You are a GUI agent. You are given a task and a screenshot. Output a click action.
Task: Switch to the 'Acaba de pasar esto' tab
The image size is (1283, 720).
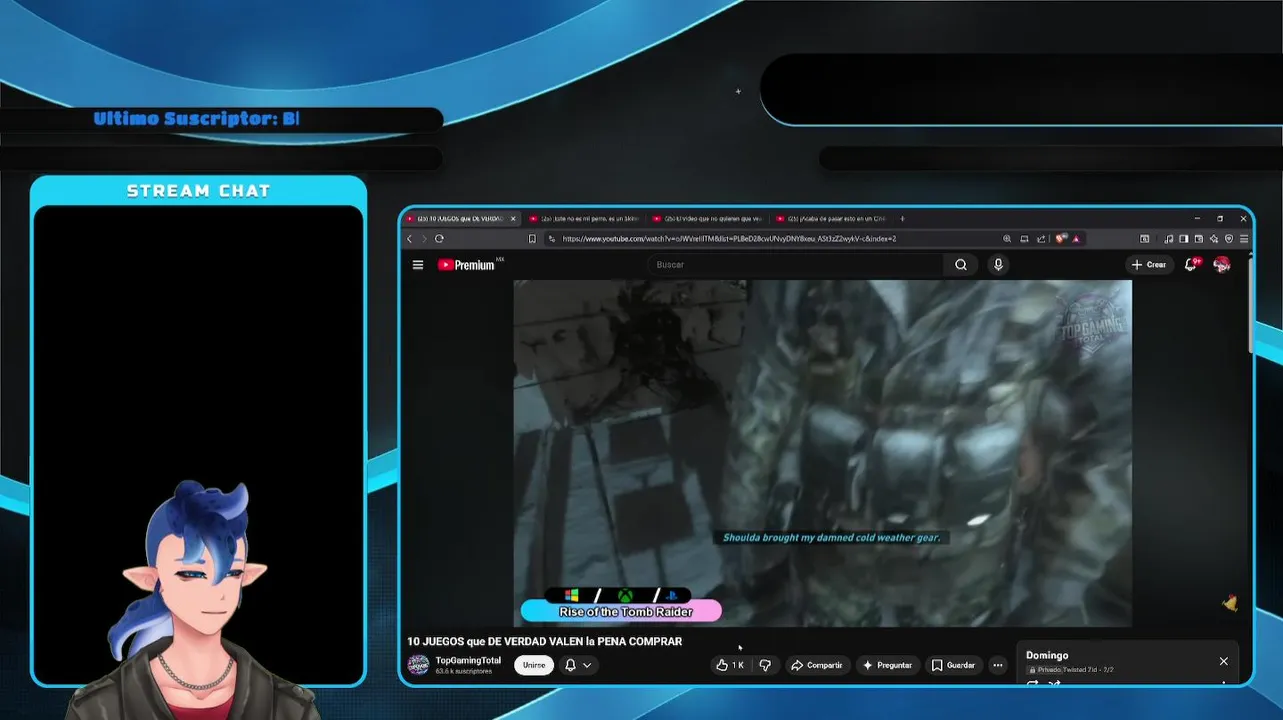[831, 218]
